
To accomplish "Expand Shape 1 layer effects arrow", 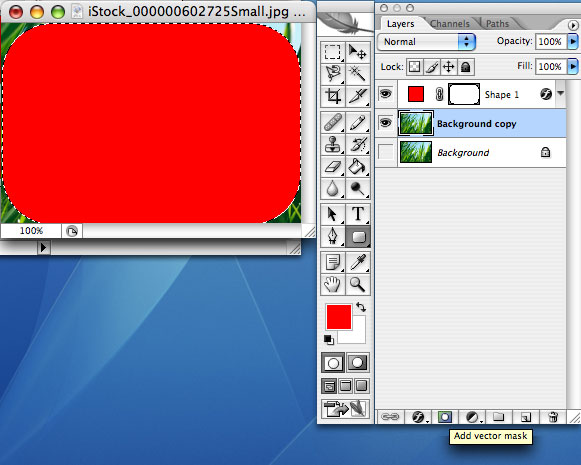I will [x=561, y=93].
